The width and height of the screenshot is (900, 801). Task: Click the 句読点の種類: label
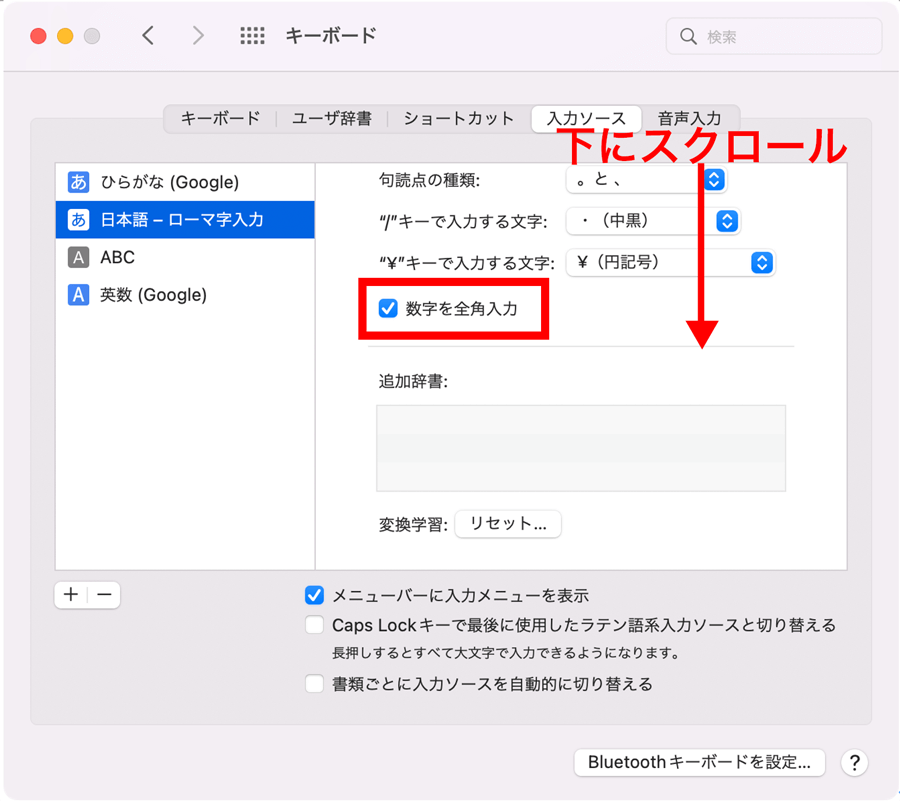click(x=429, y=180)
